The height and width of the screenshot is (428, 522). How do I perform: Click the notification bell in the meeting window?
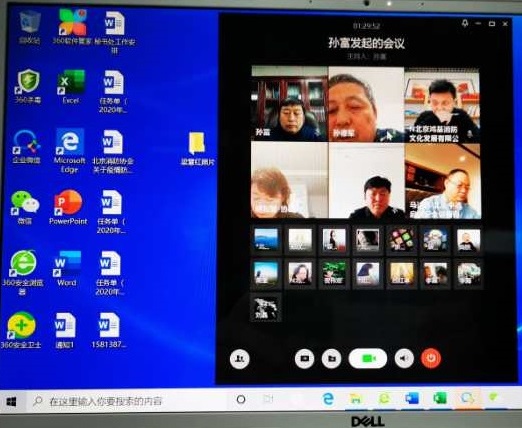point(464,23)
